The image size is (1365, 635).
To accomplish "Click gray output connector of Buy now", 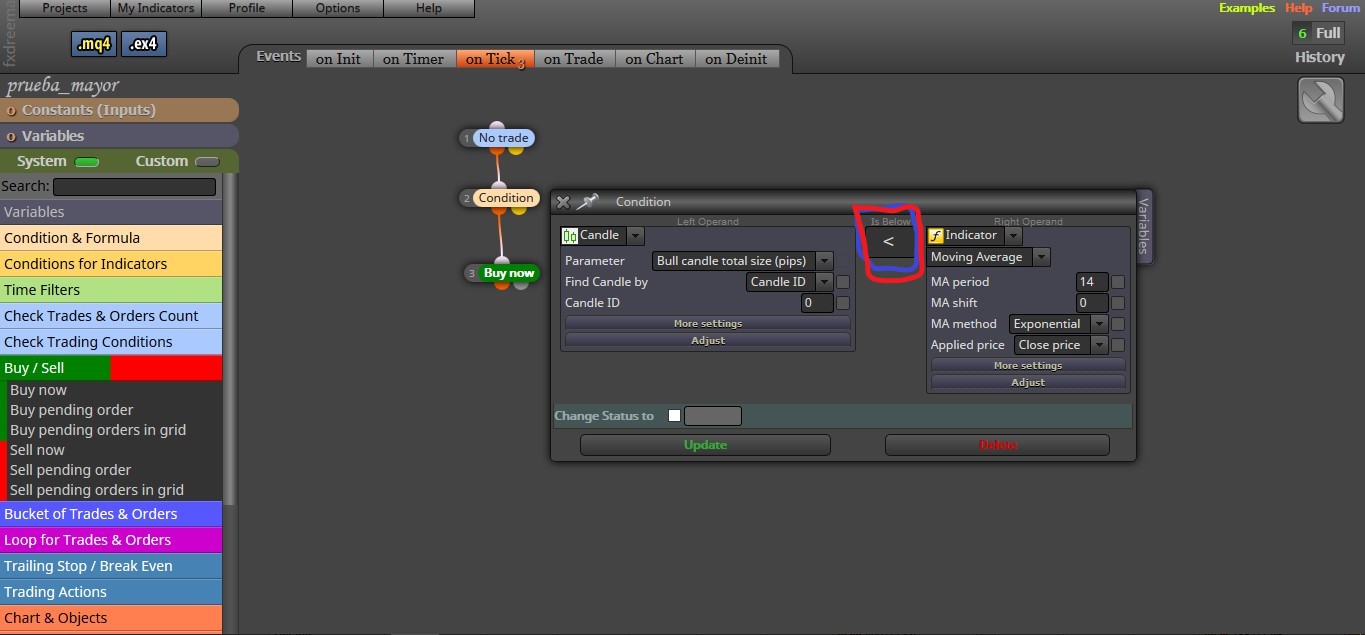I will coord(521,285).
